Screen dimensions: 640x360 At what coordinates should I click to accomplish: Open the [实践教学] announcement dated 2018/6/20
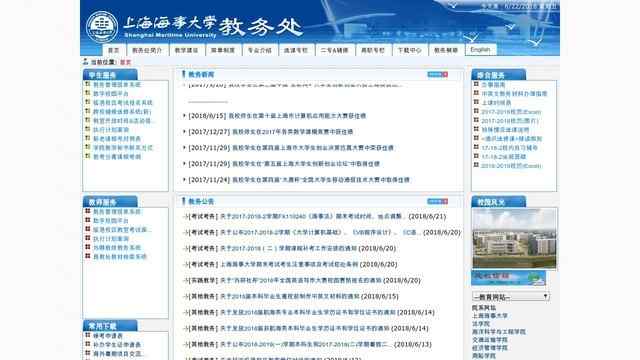click(x=300, y=280)
